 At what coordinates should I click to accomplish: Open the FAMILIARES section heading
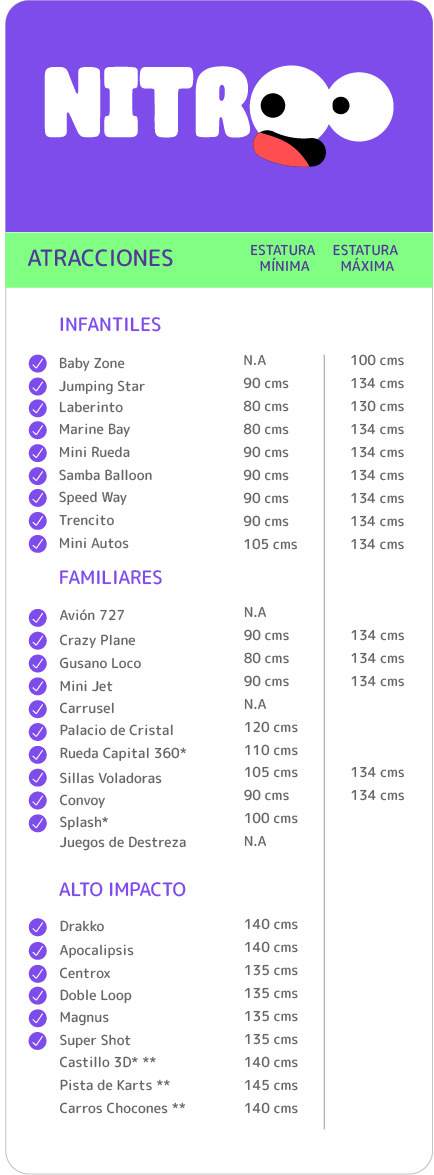(x=111, y=578)
